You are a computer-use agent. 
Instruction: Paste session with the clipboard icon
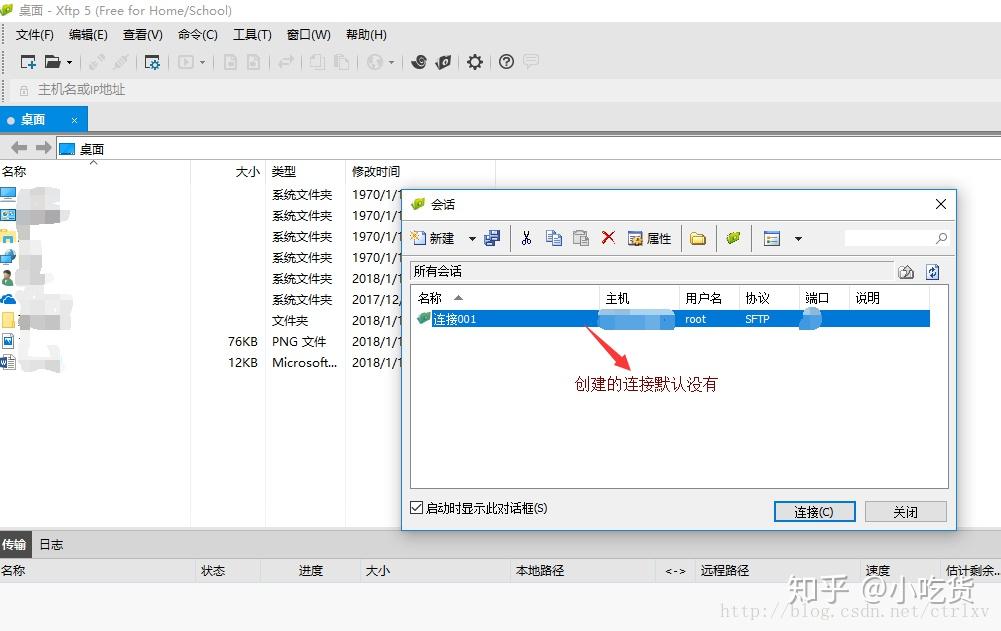tap(580, 238)
